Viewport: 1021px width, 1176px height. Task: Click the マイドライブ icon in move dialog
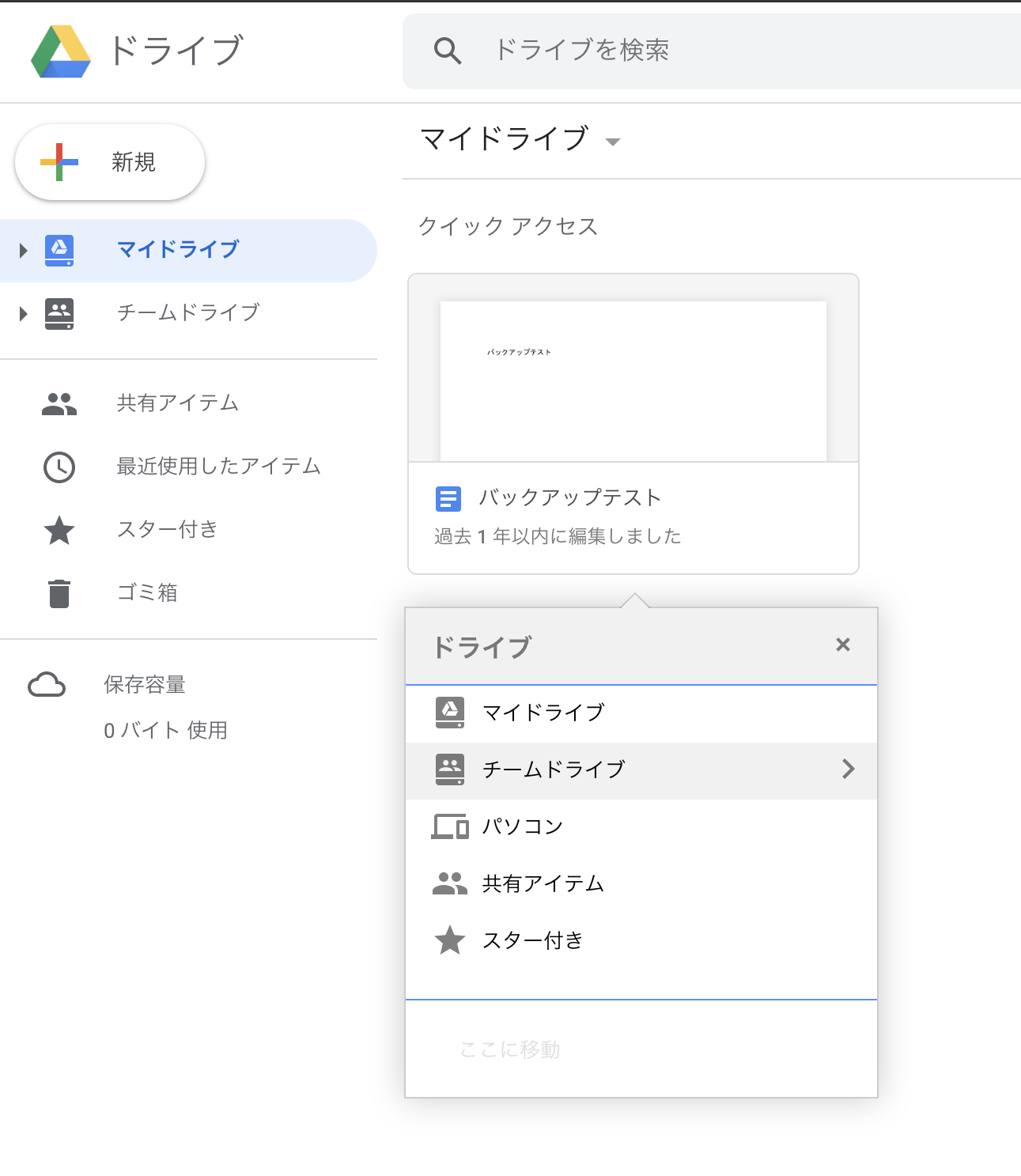click(450, 713)
